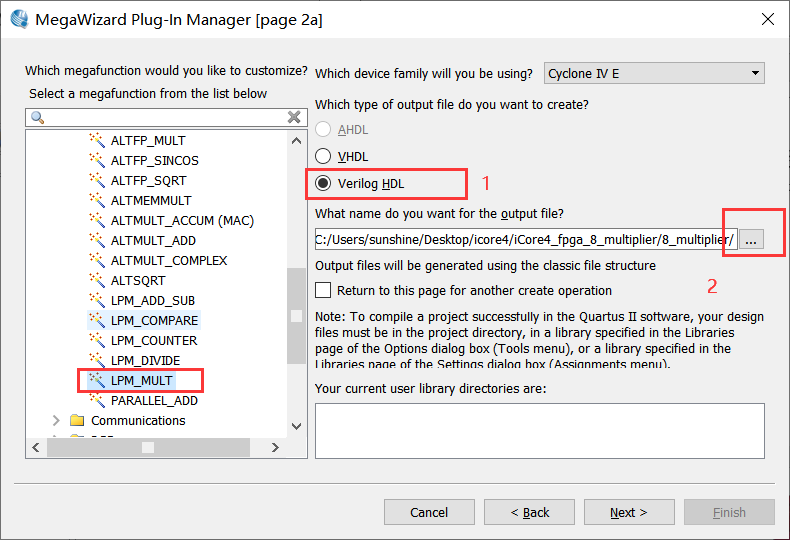Click the wand icon next to ALTSQRT
This screenshot has height=540, width=790.
97,280
